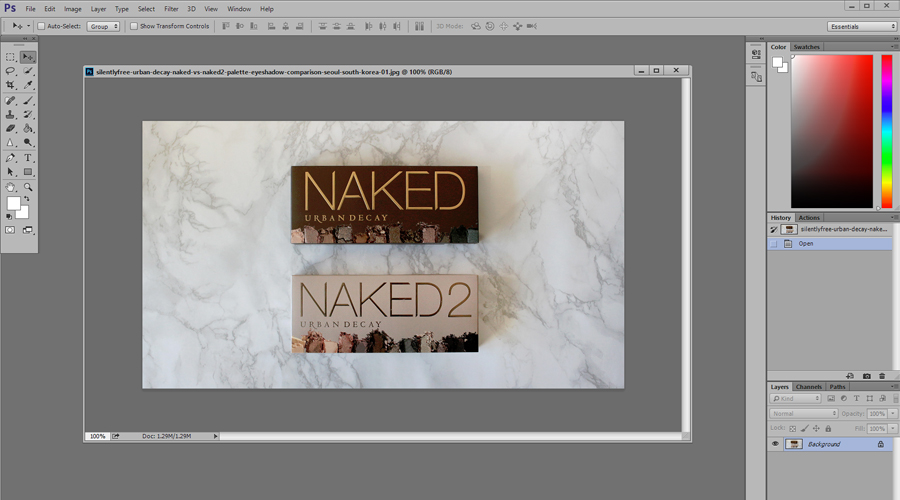900x500 pixels.
Task: Click the foreground color swatch in toolbox
Action: [x=14, y=203]
